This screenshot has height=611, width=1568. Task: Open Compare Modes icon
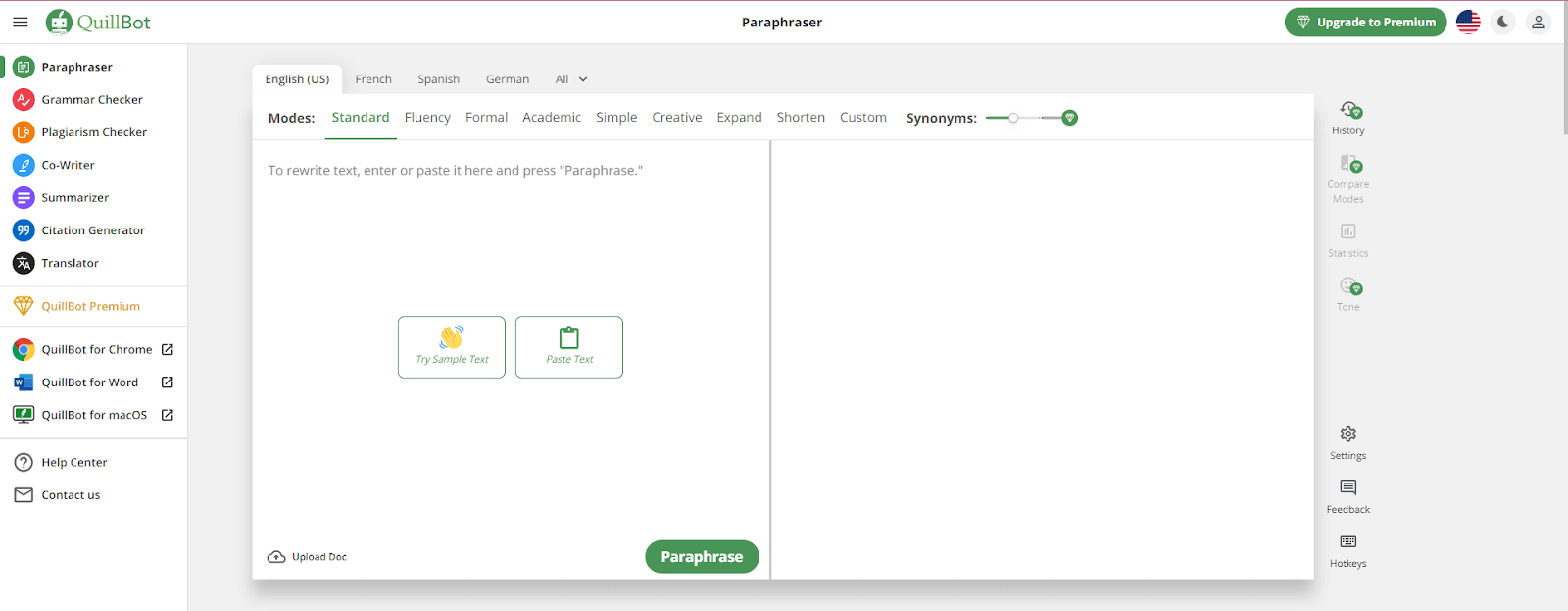click(x=1350, y=164)
